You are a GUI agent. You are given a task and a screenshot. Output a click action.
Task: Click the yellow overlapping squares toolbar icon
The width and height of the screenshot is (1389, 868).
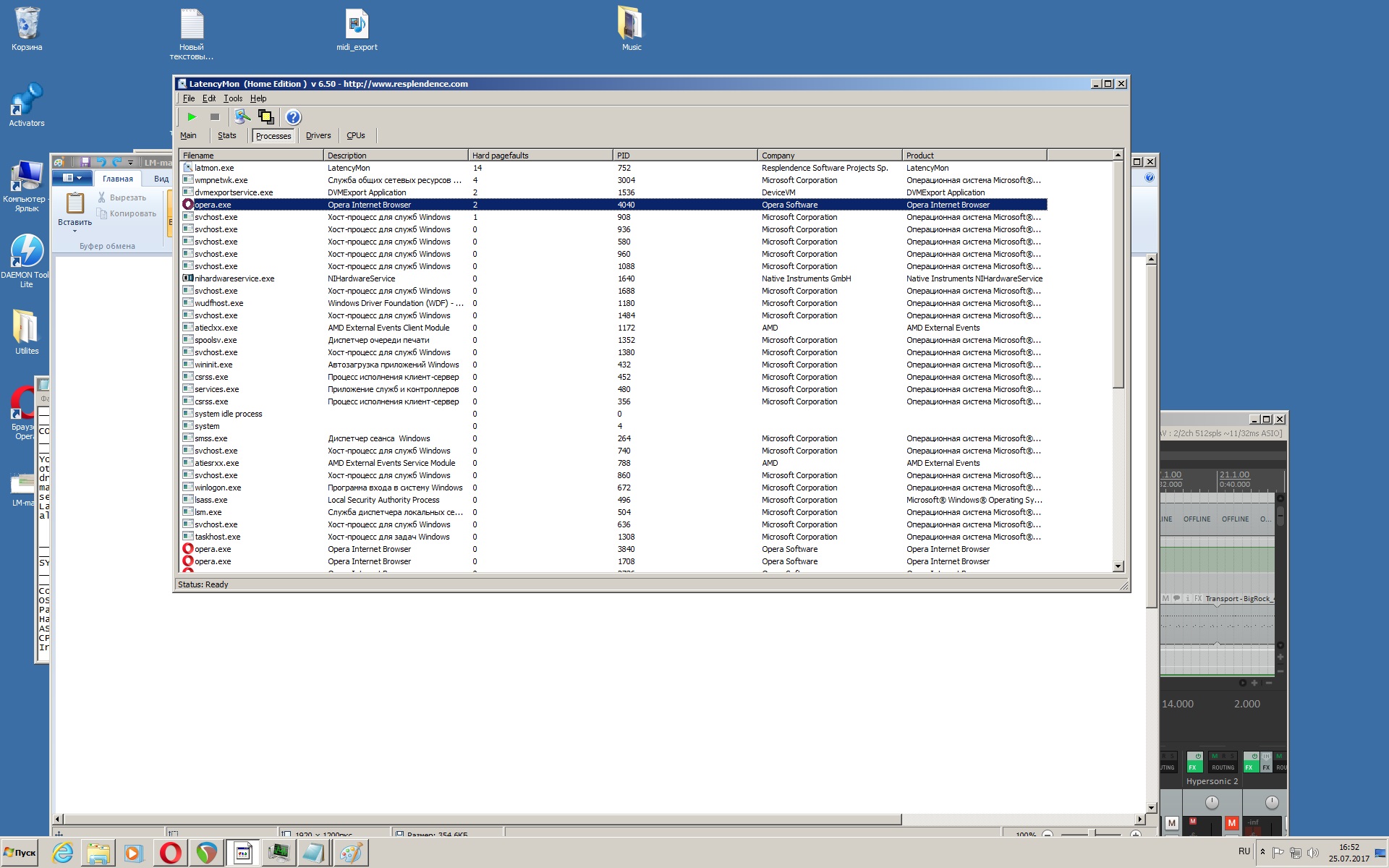tap(266, 117)
